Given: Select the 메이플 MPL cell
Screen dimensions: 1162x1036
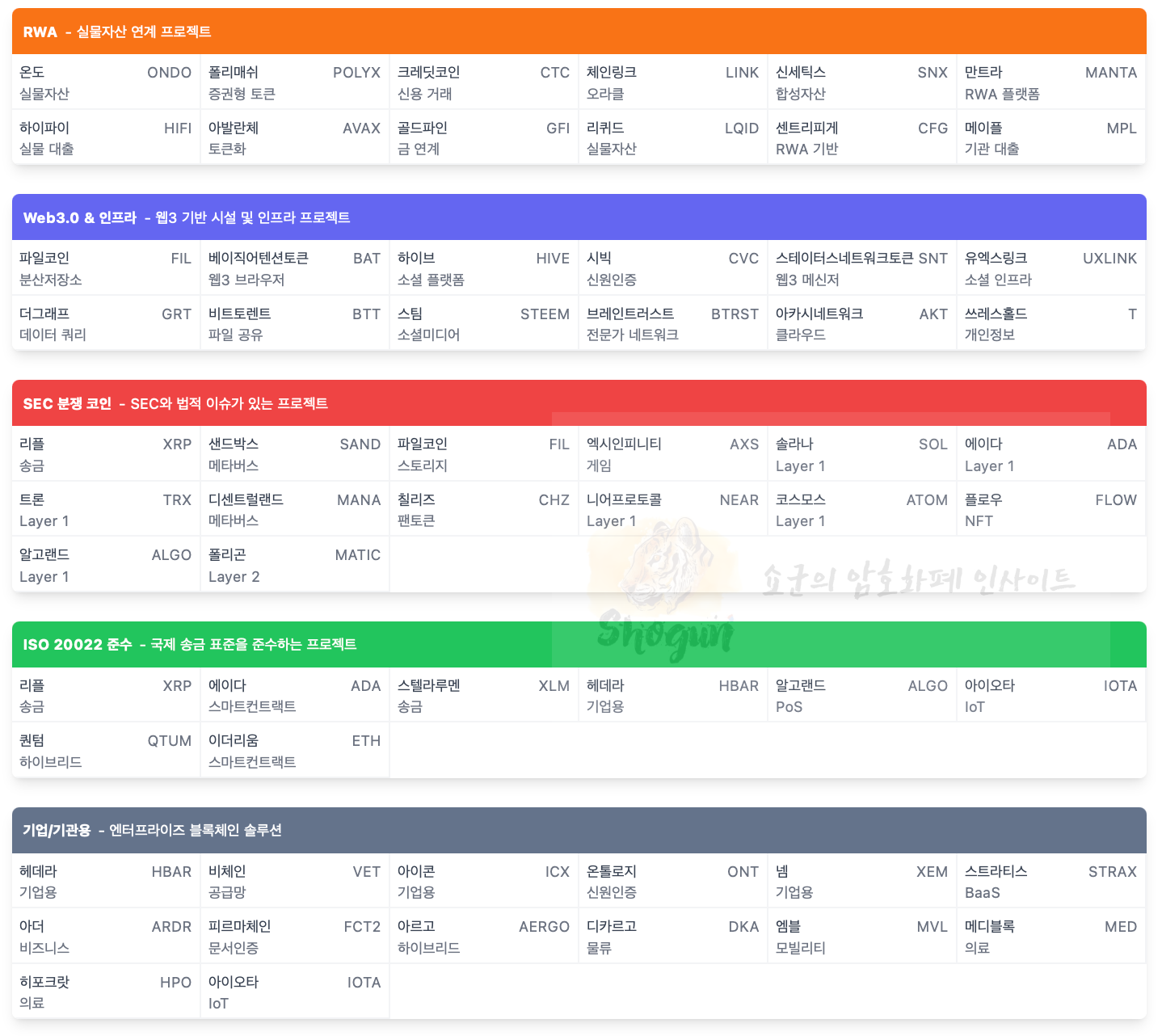Looking at the screenshot, I should (x=1051, y=137).
